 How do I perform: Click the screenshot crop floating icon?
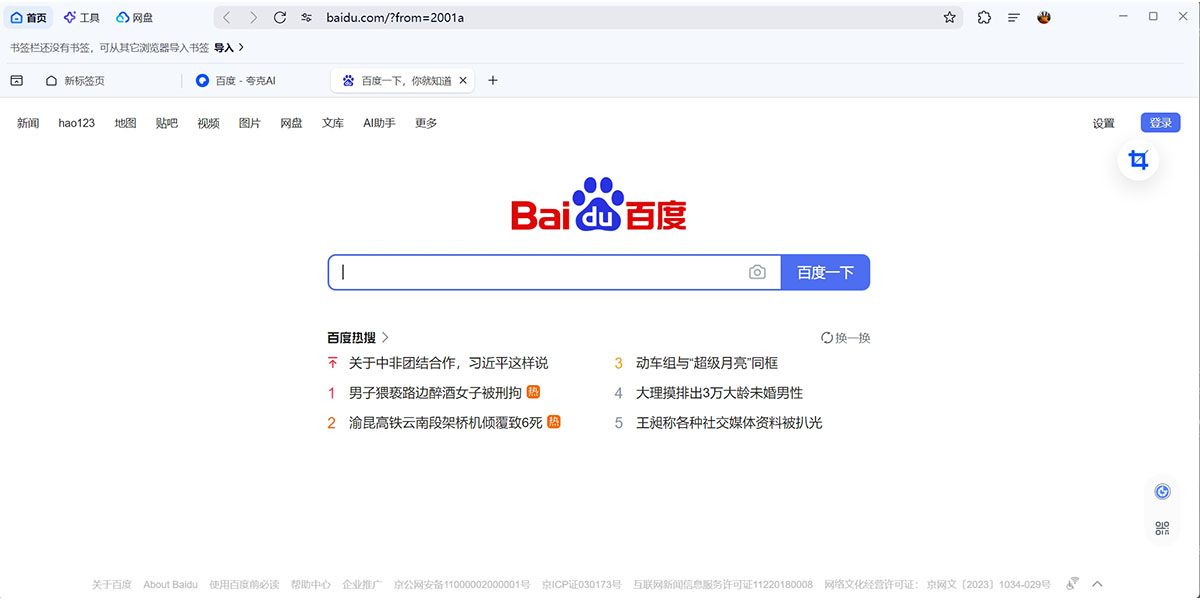[1138, 160]
